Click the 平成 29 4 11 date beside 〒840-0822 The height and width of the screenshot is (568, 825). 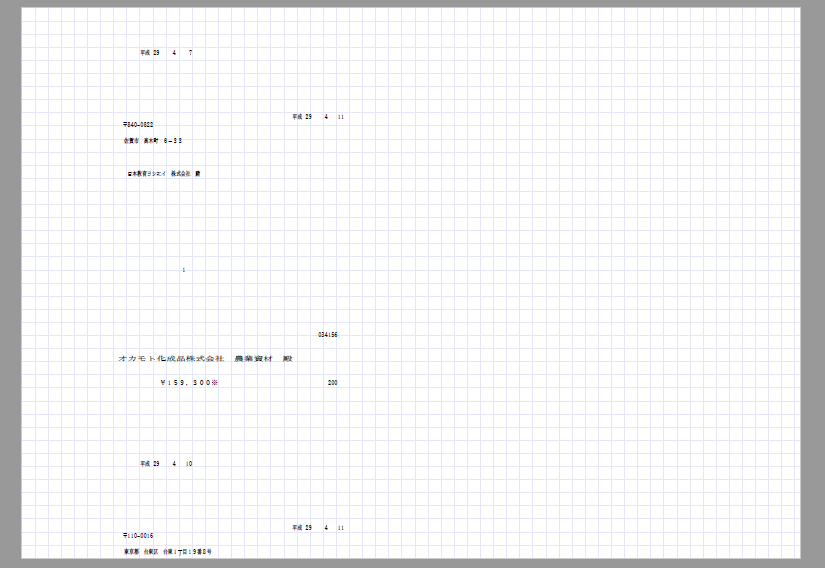(318, 117)
